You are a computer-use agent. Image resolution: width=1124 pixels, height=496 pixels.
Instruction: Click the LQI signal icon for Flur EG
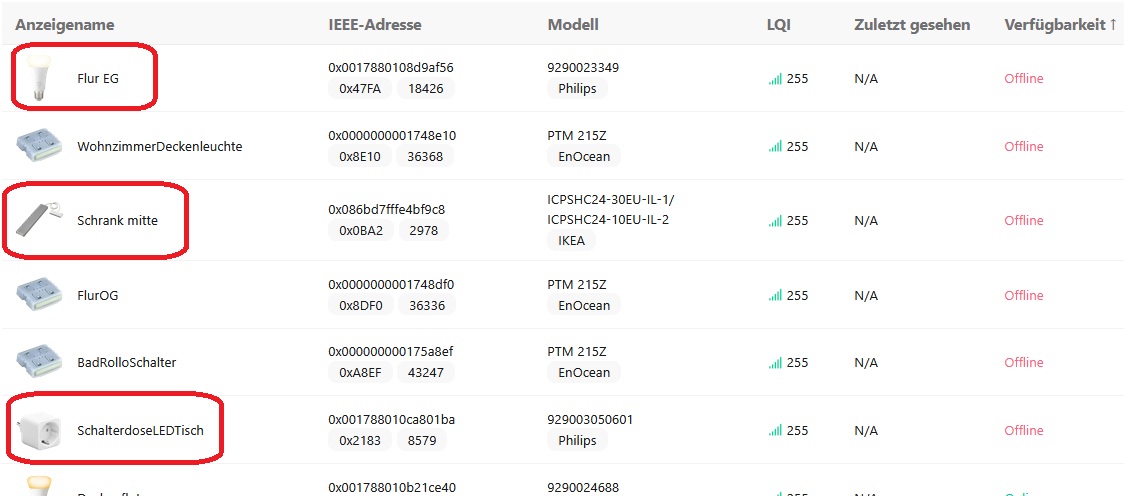[x=775, y=79]
